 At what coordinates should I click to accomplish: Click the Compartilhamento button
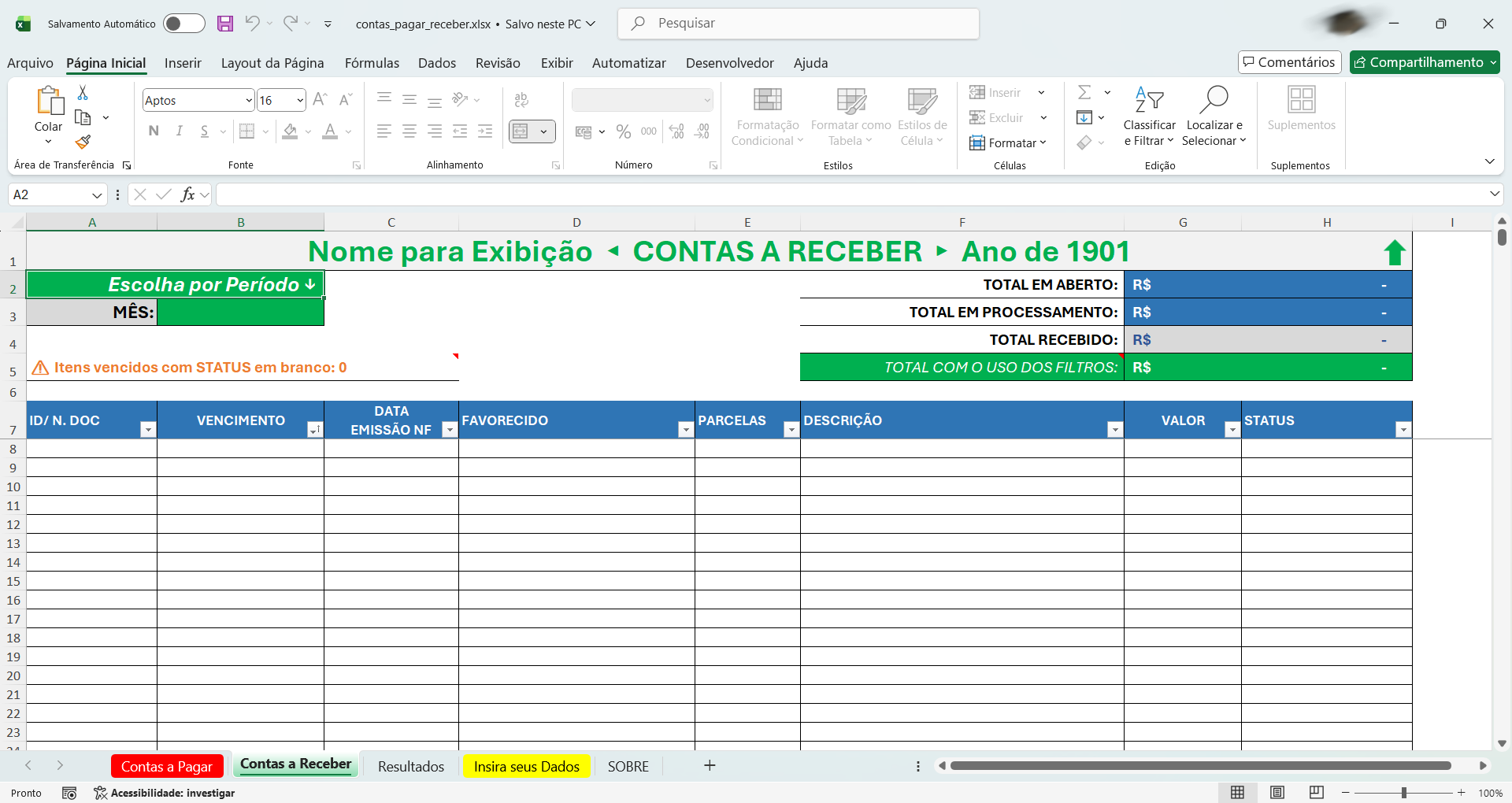coord(1424,62)
